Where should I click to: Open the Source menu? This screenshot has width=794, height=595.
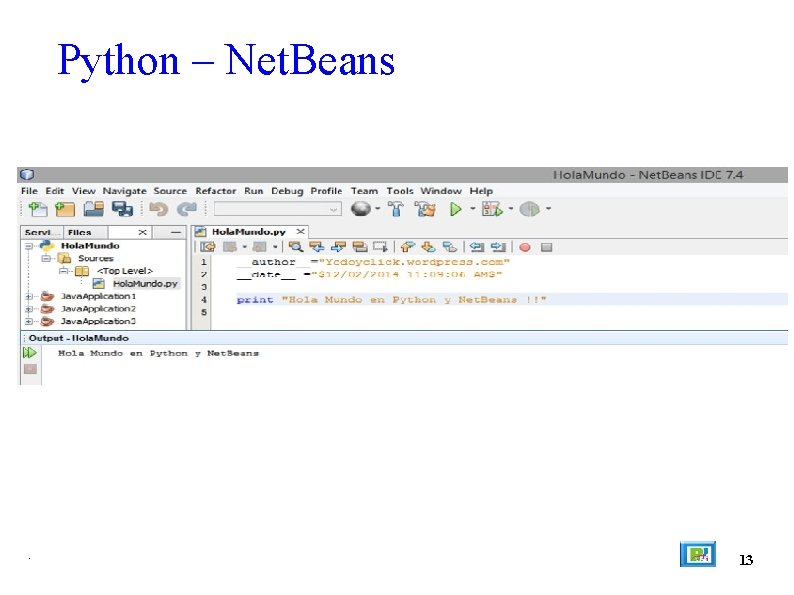(x=170, y=191)
